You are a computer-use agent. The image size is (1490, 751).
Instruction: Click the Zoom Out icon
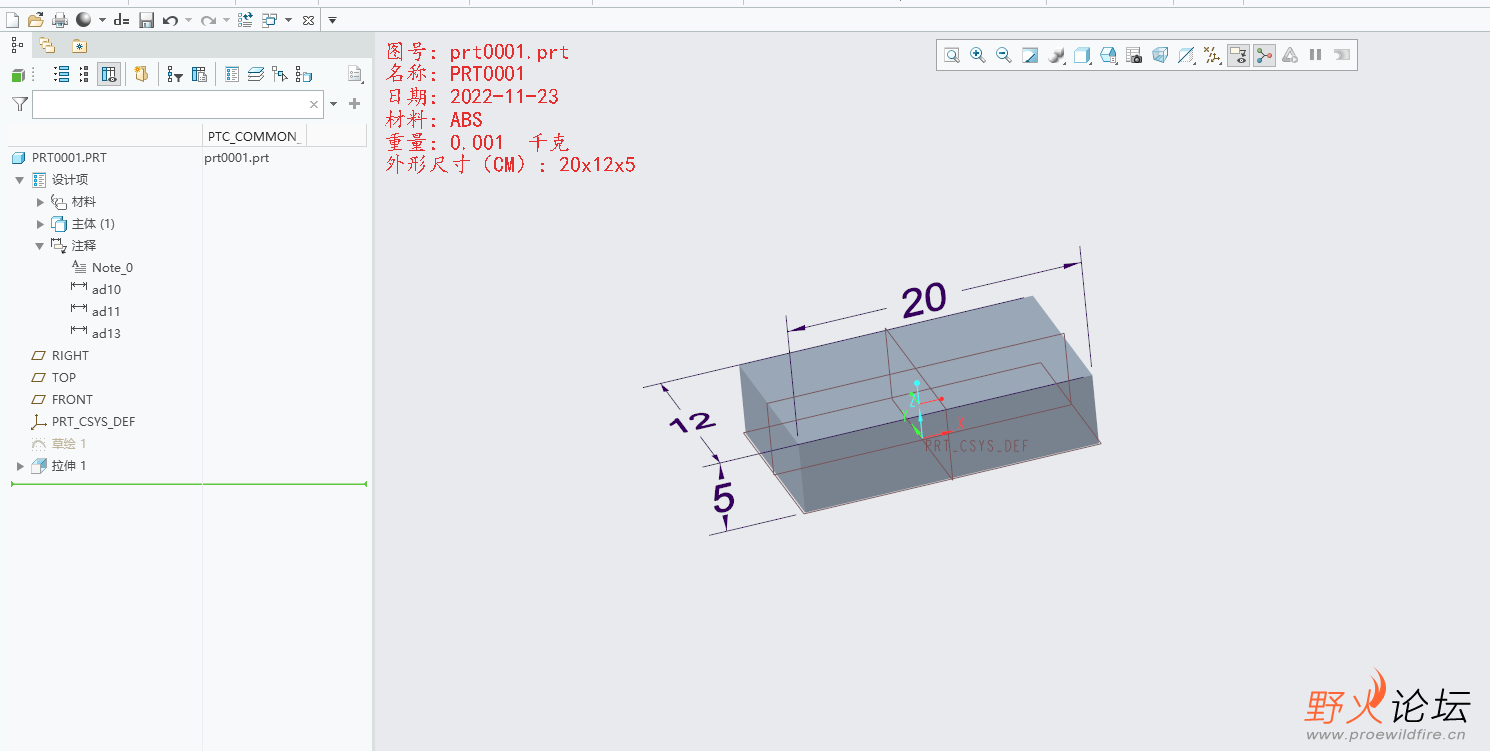coord(1004,55)
